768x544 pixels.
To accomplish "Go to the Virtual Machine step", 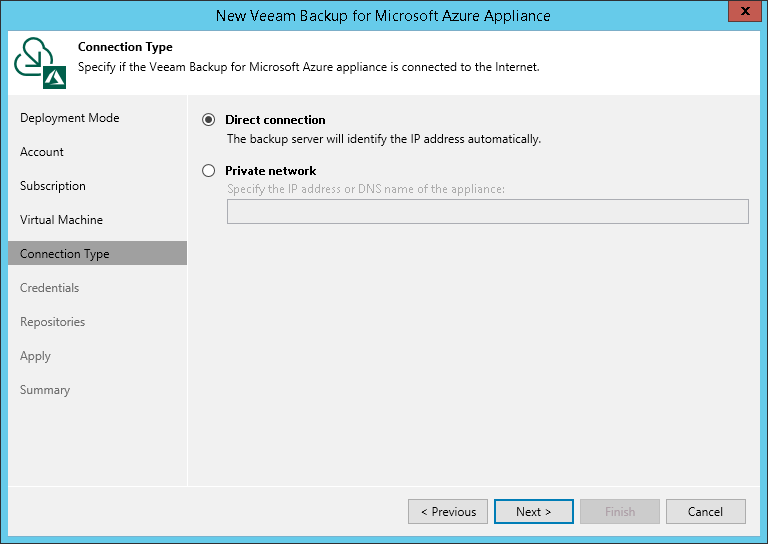I will pyautogui.click(x=61, y=220).
